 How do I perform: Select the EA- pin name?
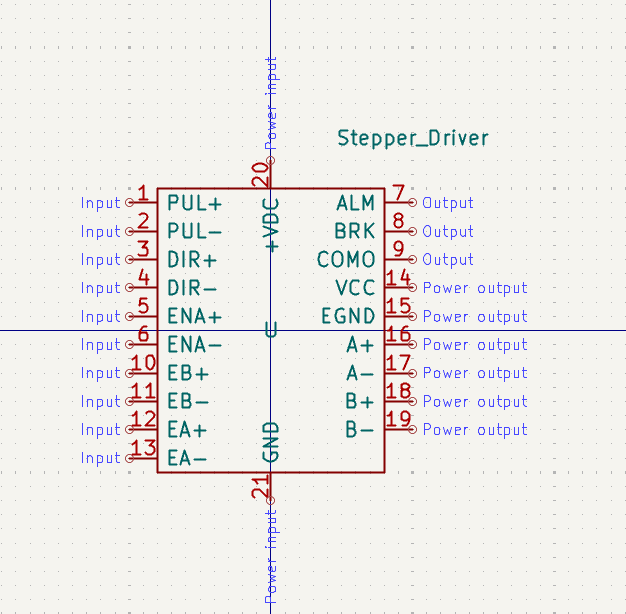(188, 458)
